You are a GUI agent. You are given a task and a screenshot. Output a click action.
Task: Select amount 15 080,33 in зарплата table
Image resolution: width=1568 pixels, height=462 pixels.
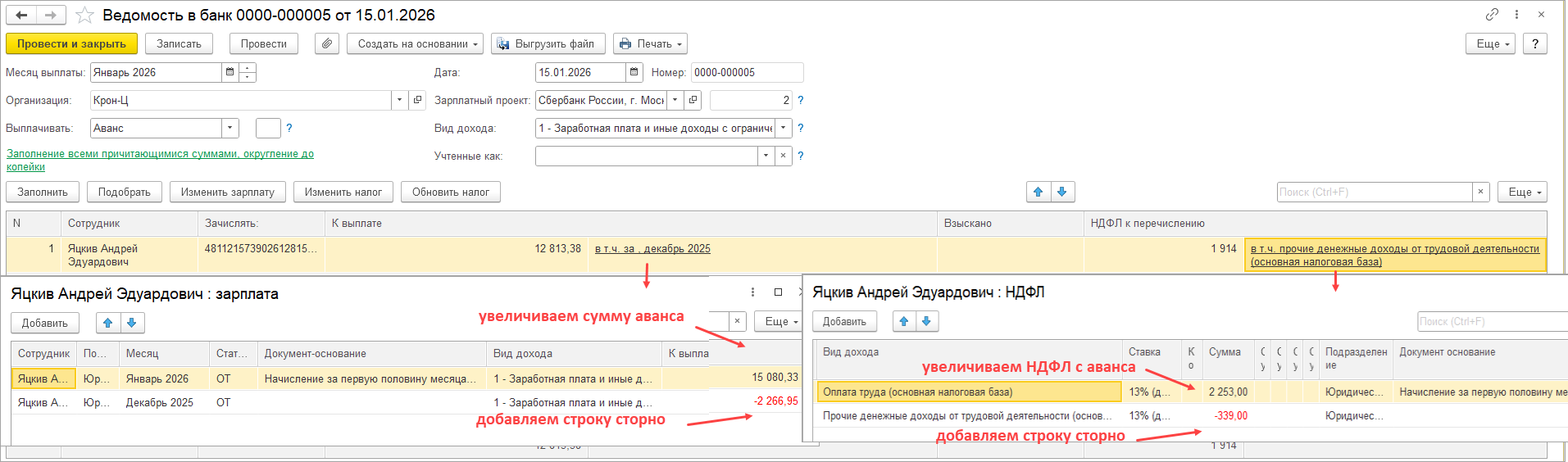click(x=775, y=378)
